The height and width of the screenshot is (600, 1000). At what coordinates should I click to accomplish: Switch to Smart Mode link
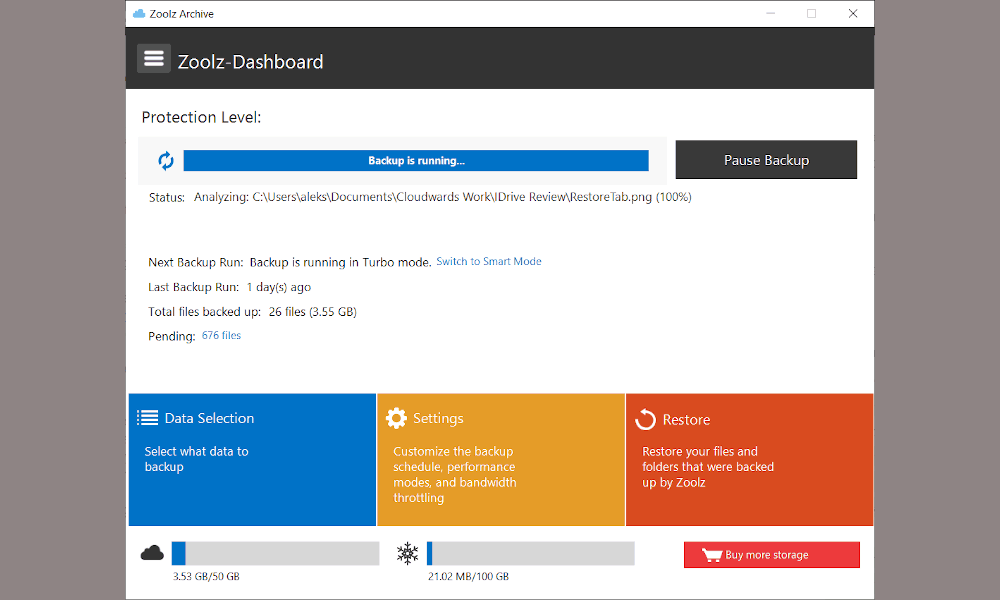point(489,261)
